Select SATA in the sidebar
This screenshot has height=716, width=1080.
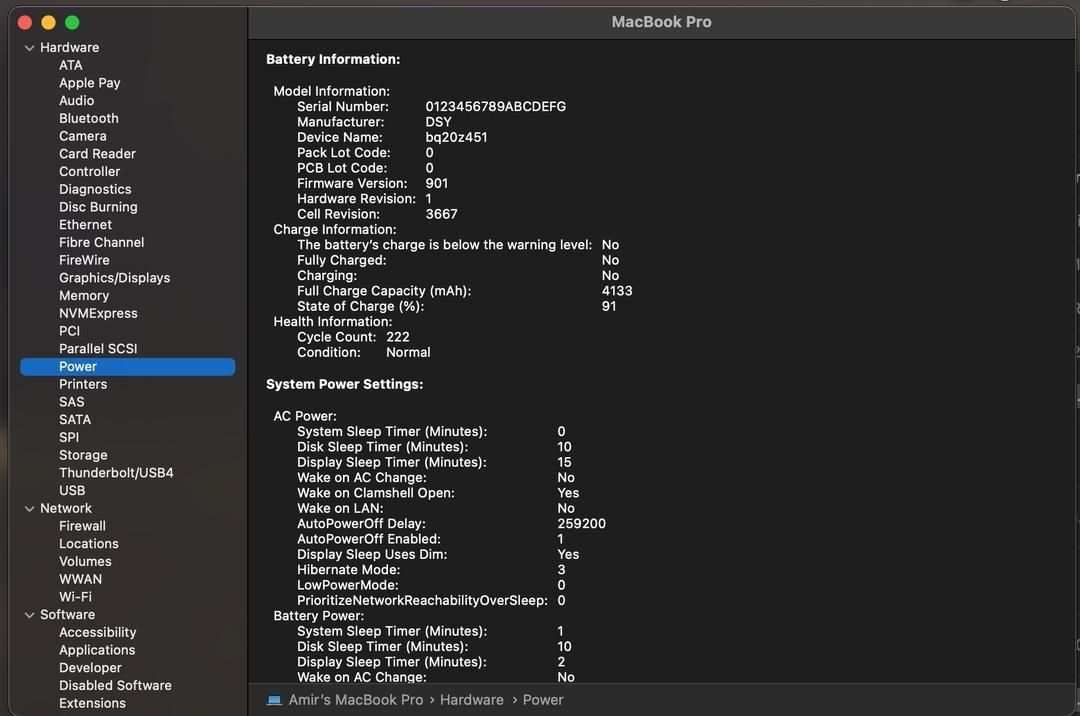75,420
